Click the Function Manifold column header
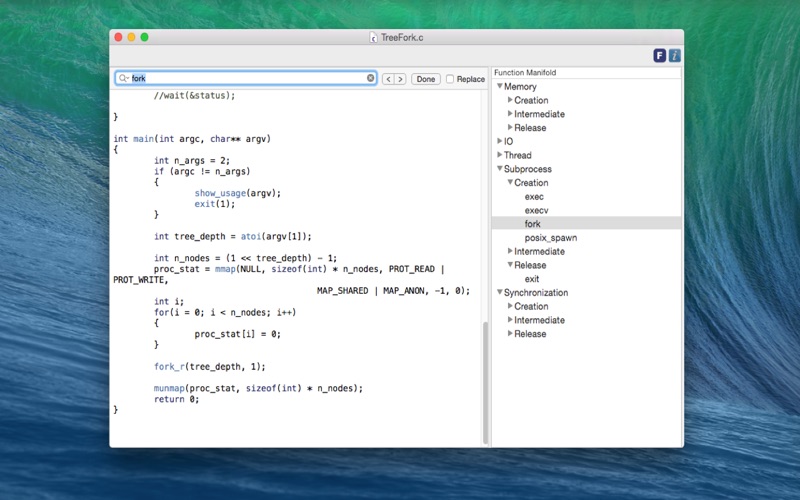This screenshot has width=800, height=500. tap(586, 72)
